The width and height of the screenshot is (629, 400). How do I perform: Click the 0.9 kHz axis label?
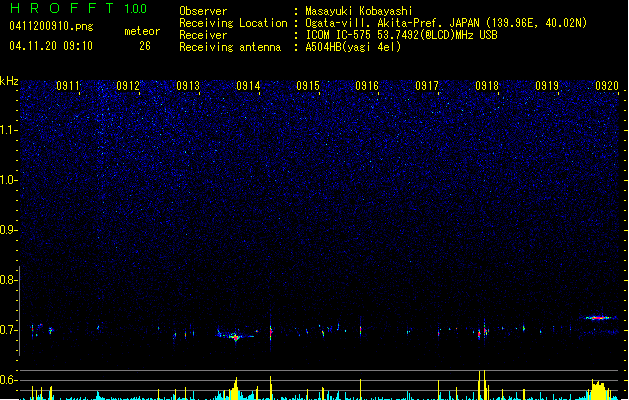point(9,230)
